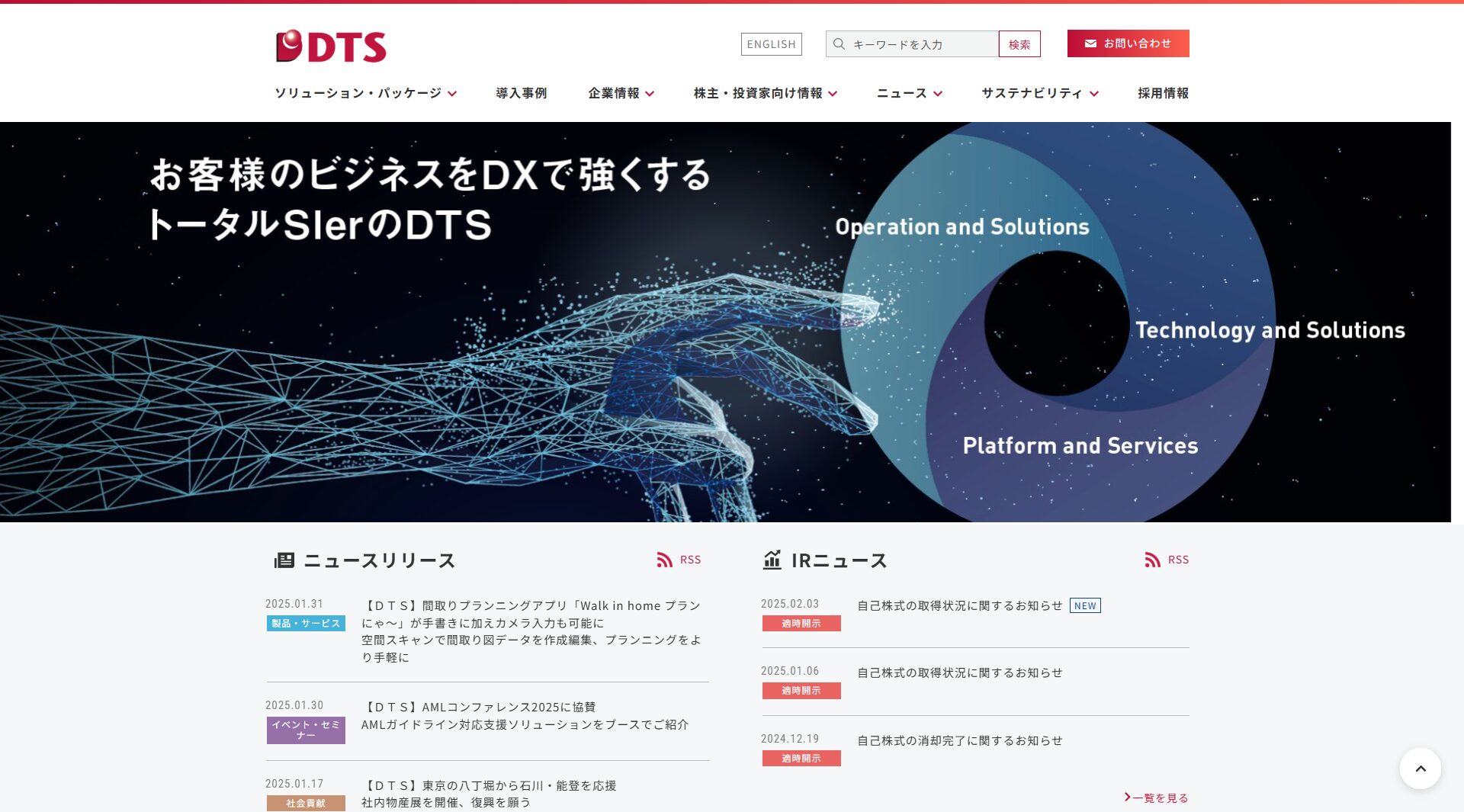Click the 社会貢献 category tag
The width and height of the screenshot is (1464, 812).
click(x=306, y=804)
